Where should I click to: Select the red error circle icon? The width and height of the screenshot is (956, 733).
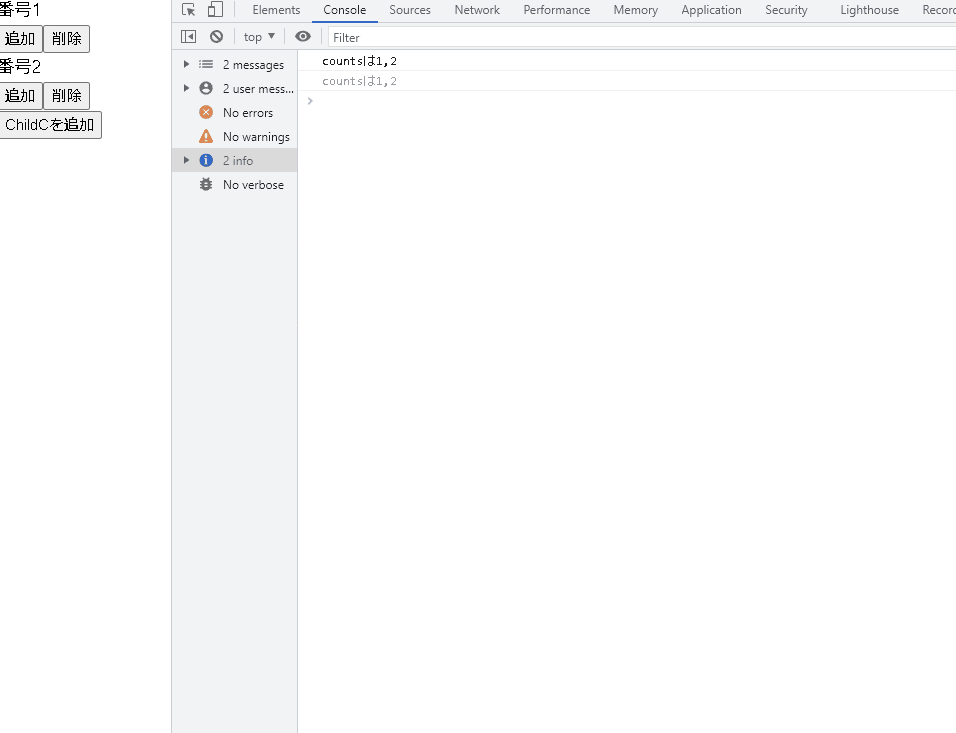pos(206,112)
